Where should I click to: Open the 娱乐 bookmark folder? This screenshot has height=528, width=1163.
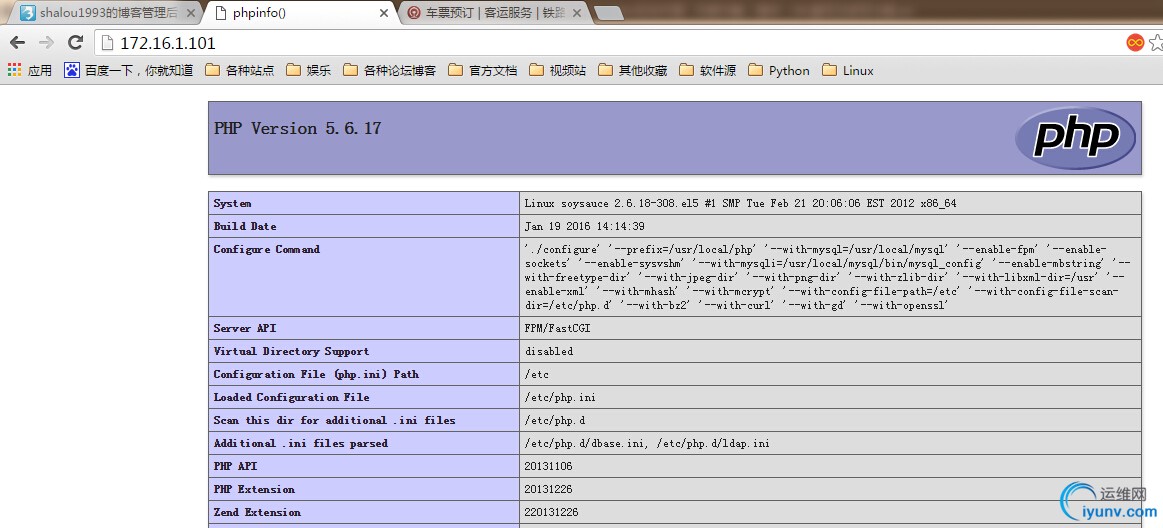point(309,70)
